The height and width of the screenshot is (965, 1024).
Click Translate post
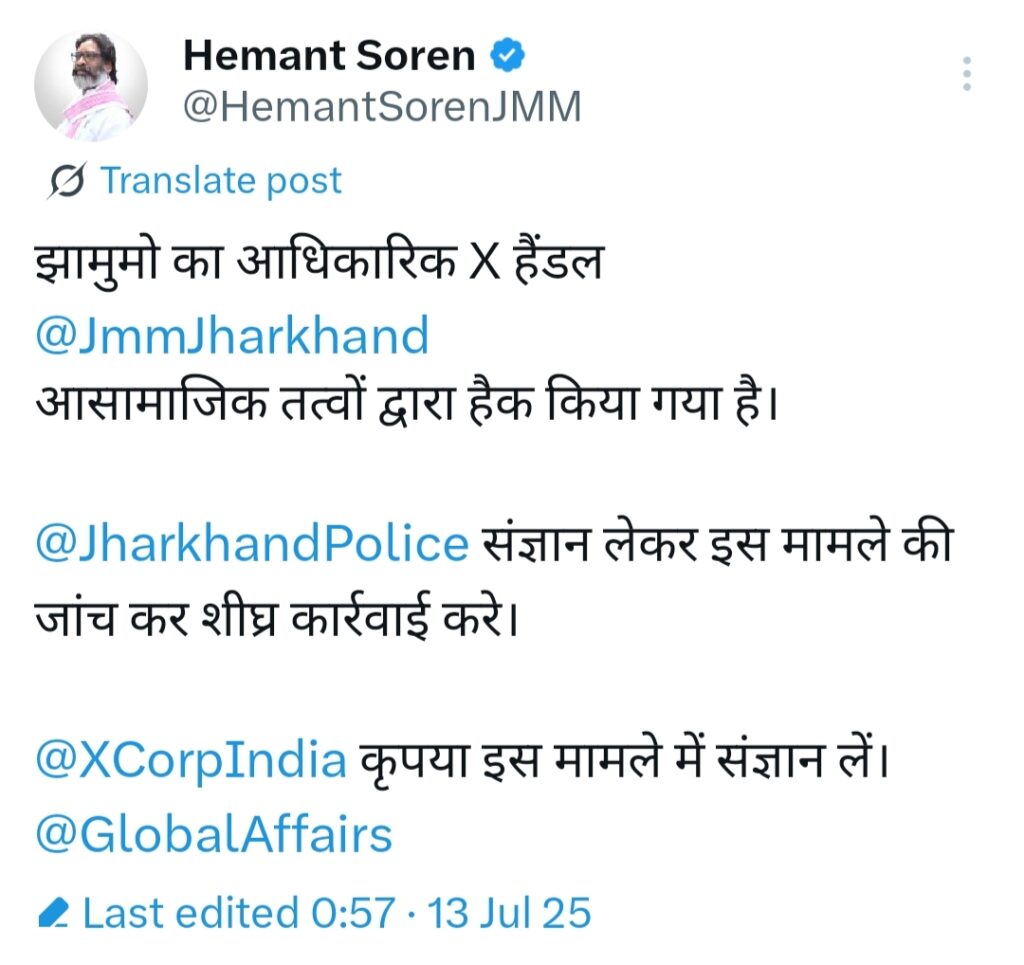coord(221,180)
